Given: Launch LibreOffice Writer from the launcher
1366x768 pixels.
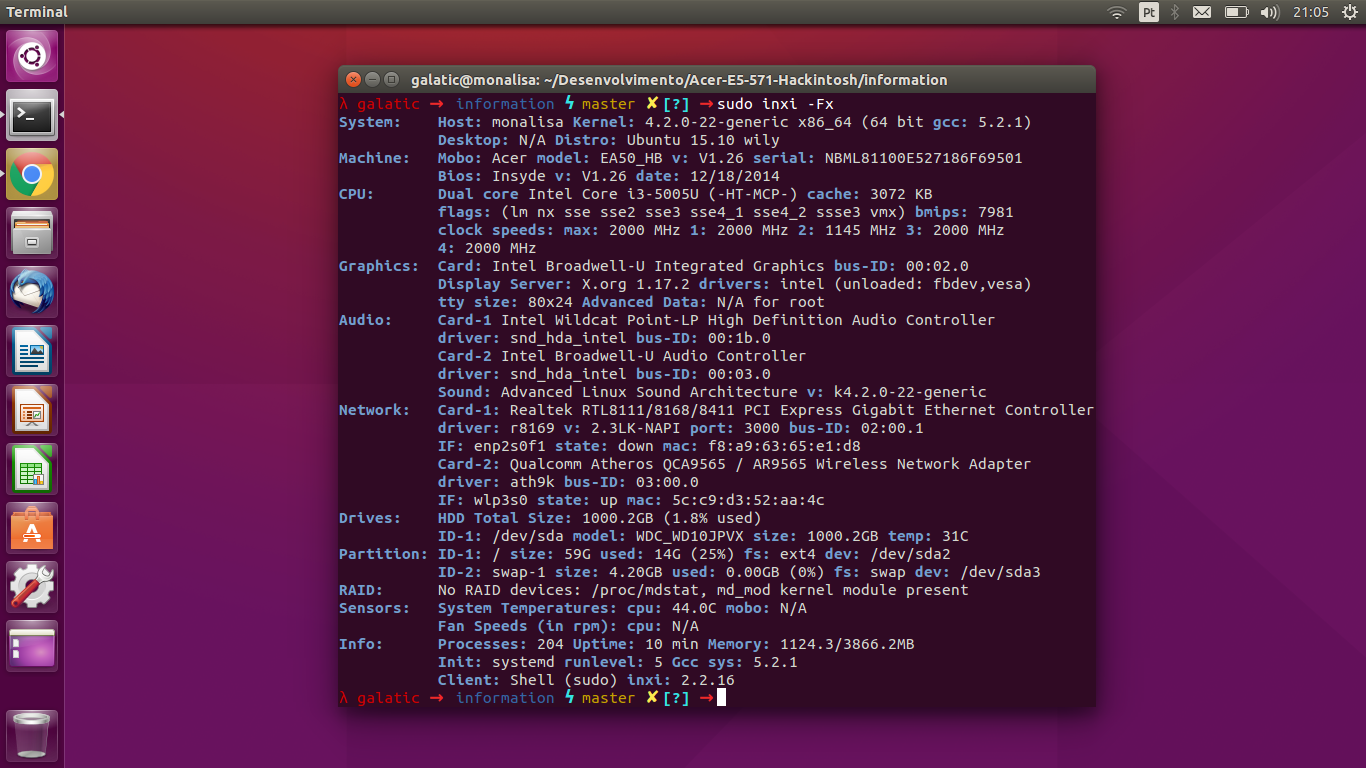Looking at the screenshot, I should tap(32, 351).
